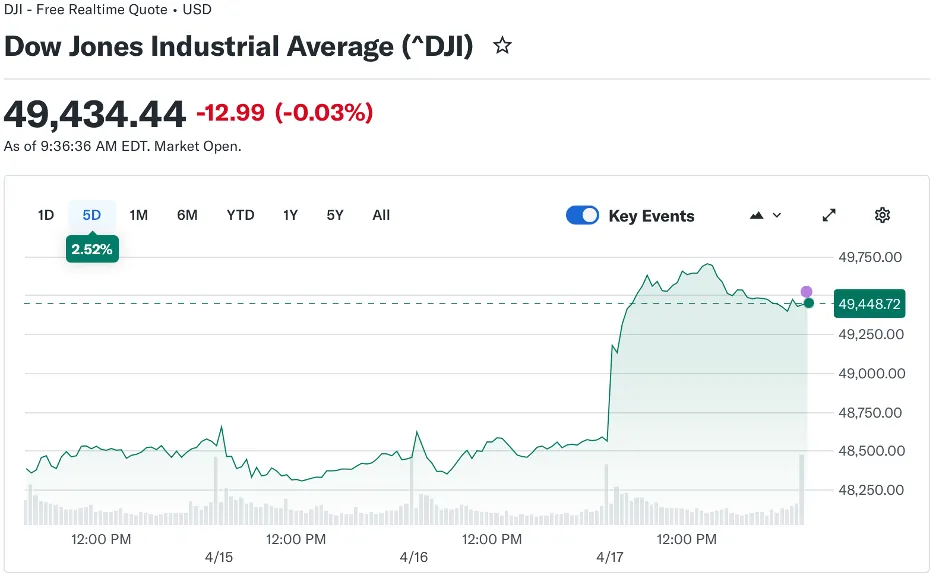
Task: Click the 2.52% change badge
Action: click(x=92, y=249)
